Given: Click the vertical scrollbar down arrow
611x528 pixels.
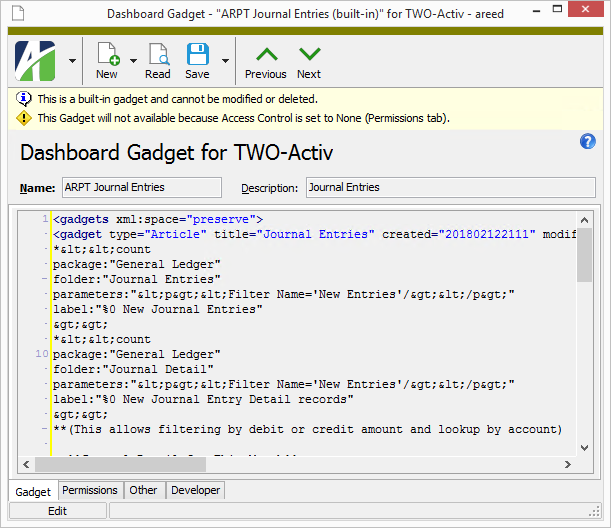Looking at the screenshot, I should point(584,448).
